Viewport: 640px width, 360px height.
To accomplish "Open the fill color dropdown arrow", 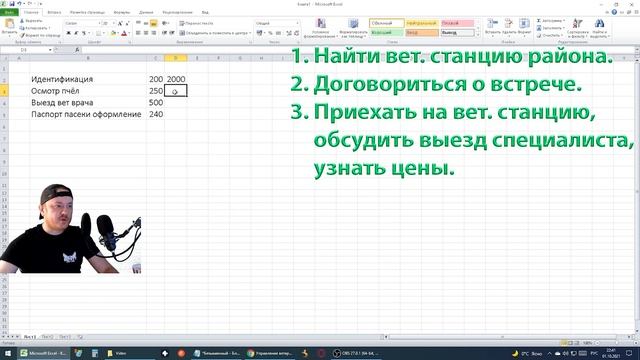I will (118, 33).
